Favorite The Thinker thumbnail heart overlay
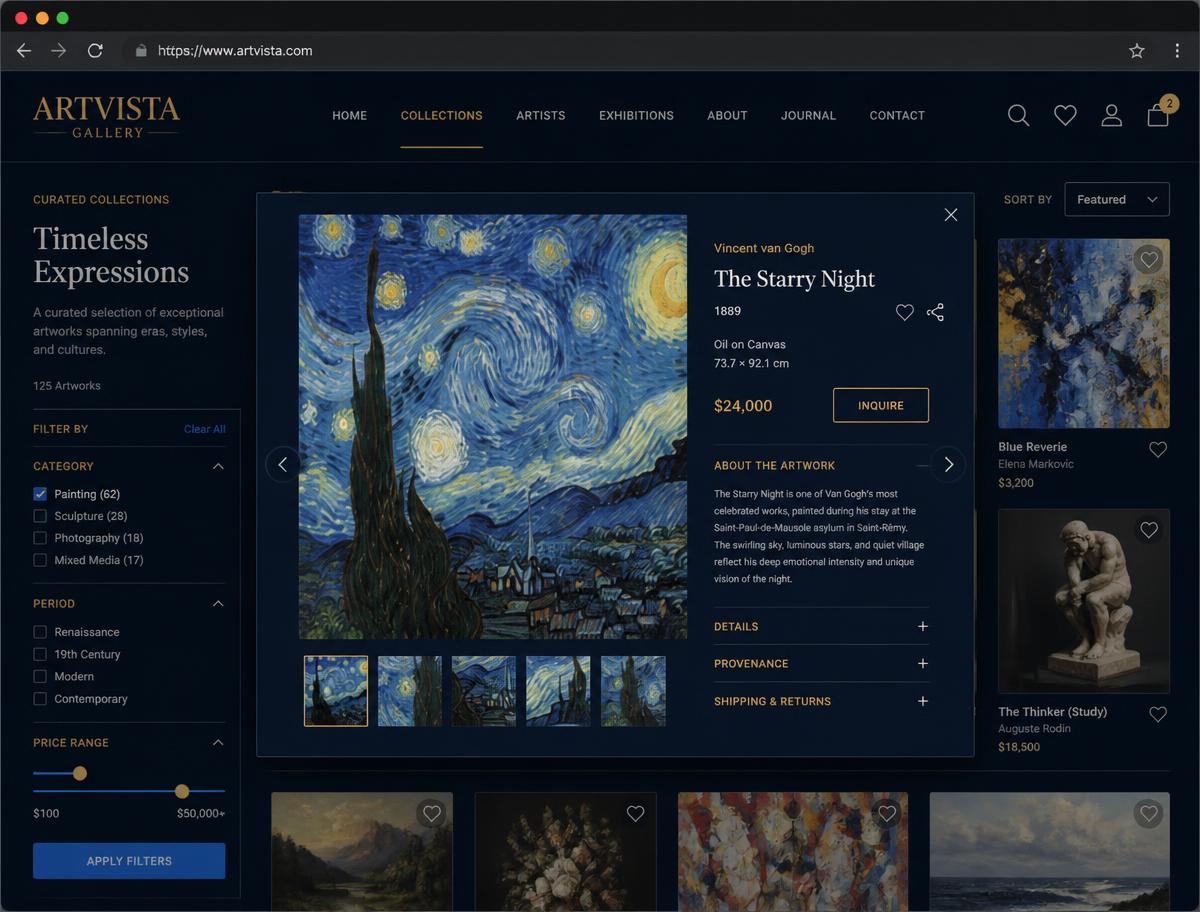The image size is (1200, 912). 1149,530
